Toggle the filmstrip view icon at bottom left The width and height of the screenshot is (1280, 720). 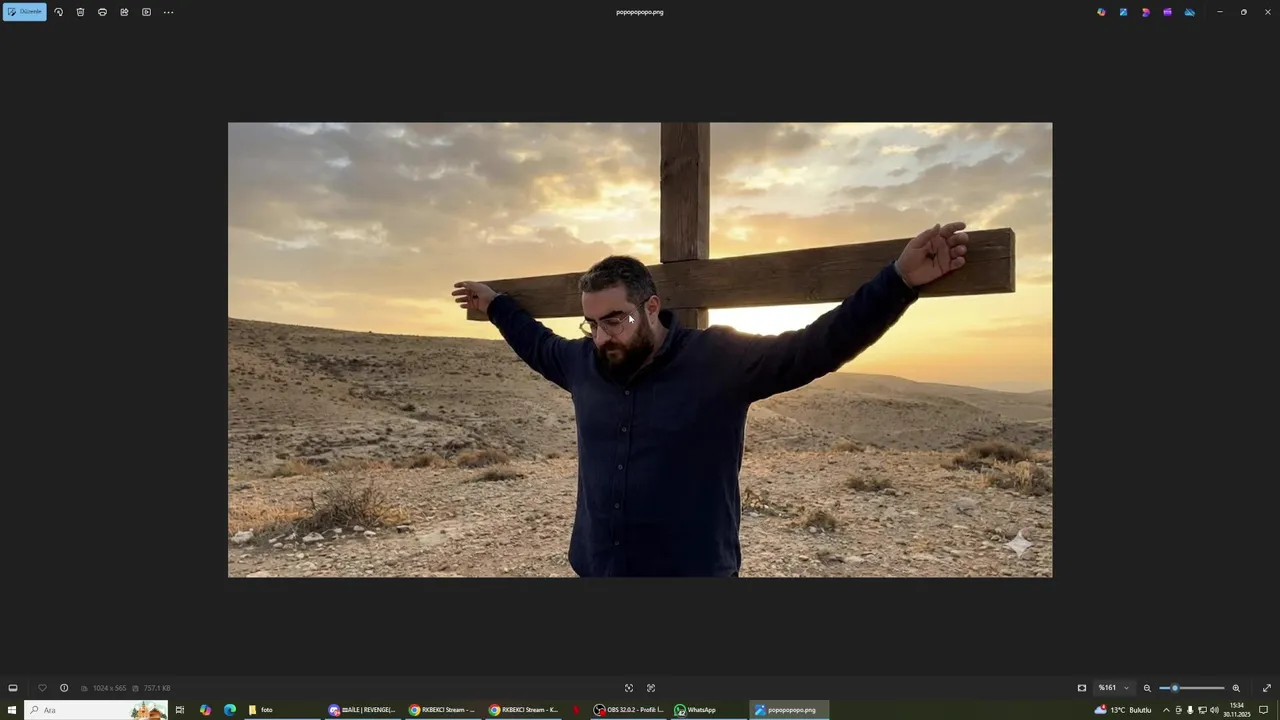coord(13,688)
